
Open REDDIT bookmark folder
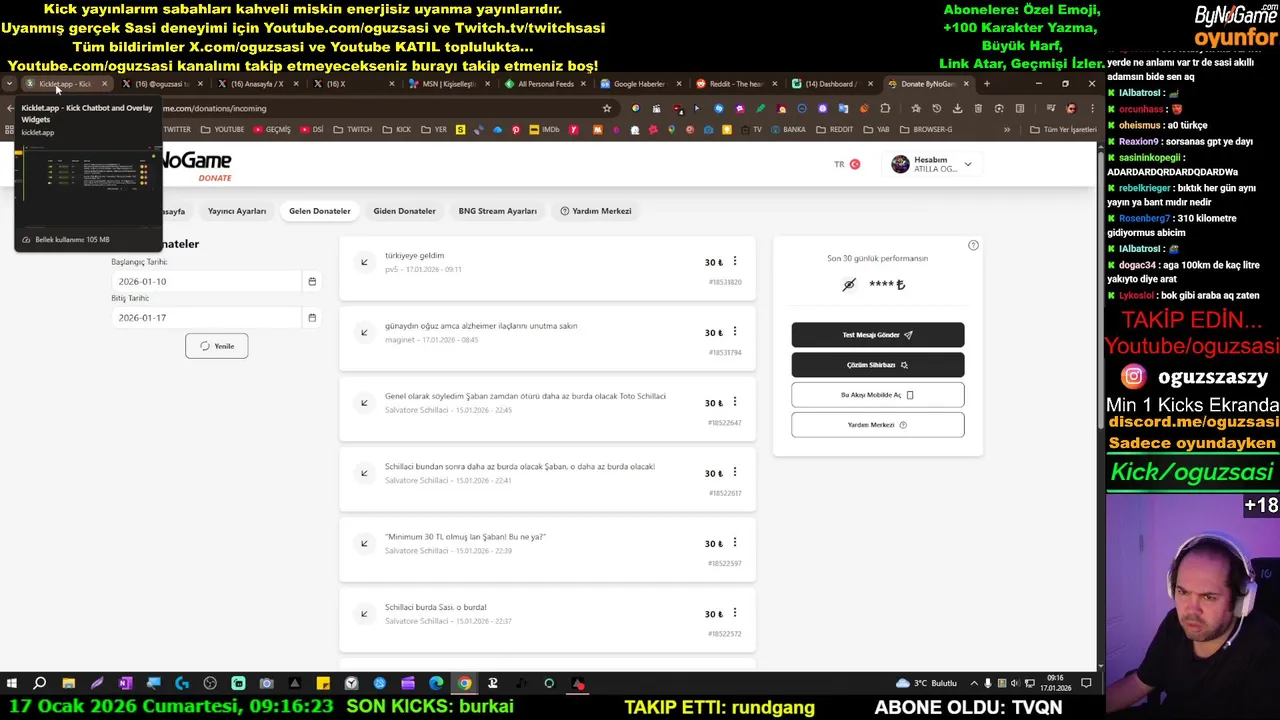(834, 129)
